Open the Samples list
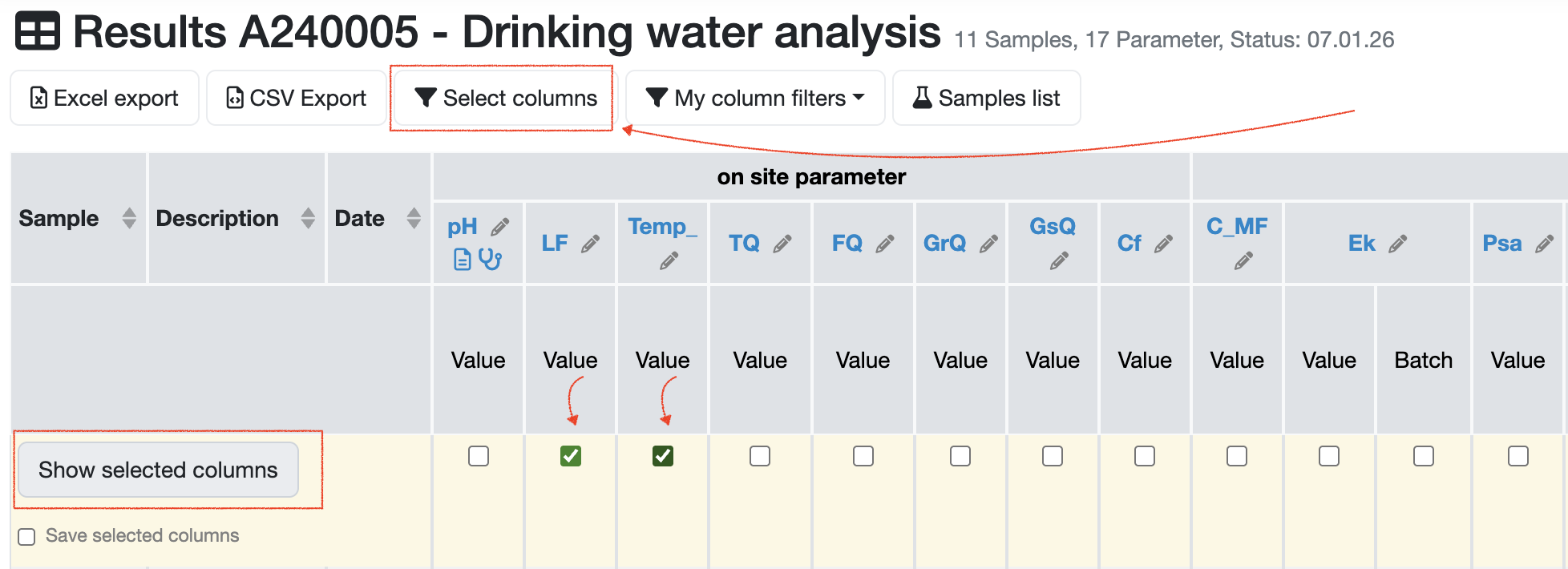Viewport: 1568px width, 569px height. 987,98
